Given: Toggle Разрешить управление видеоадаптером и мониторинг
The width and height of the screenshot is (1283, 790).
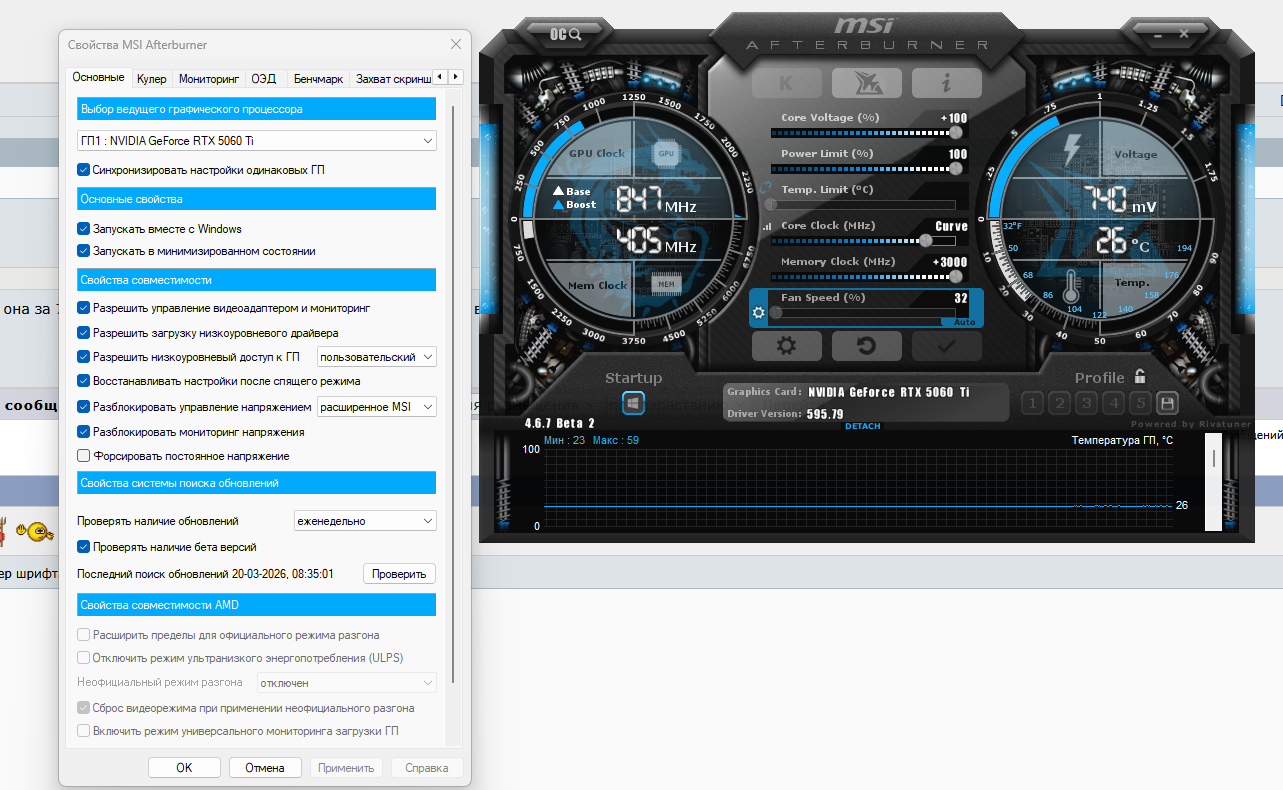Looking at the screenshot, I should (84, 308).
